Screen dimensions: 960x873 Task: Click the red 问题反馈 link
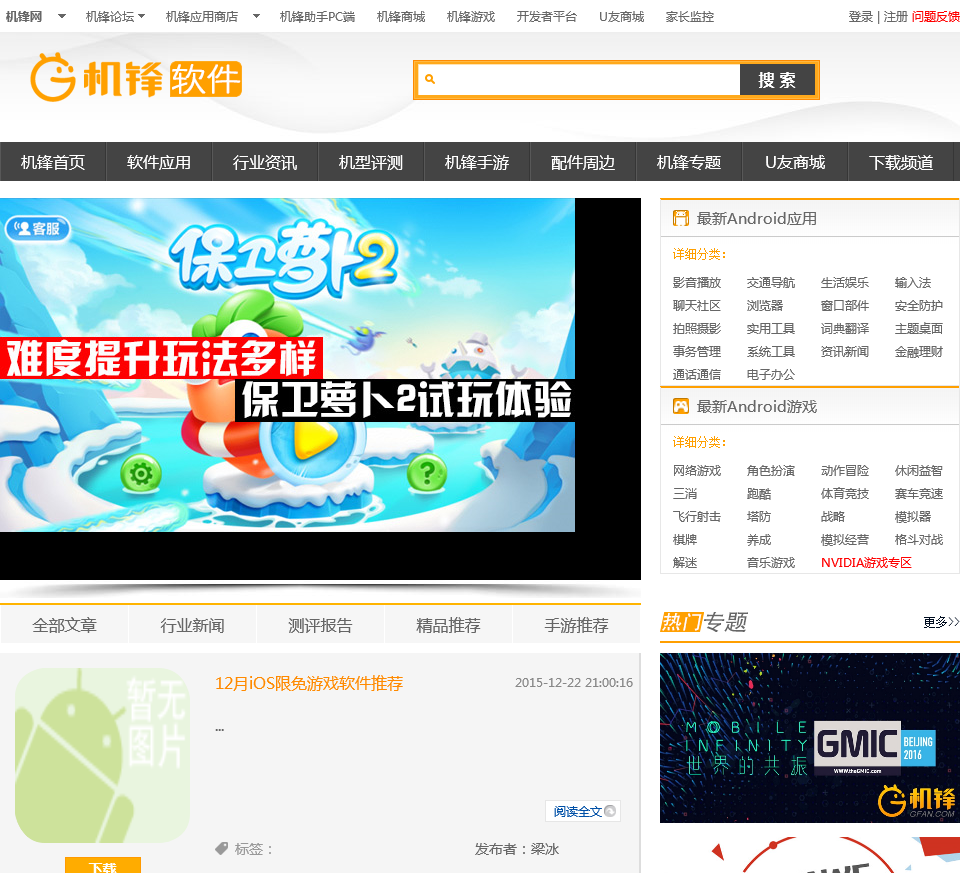pos(936,17)
